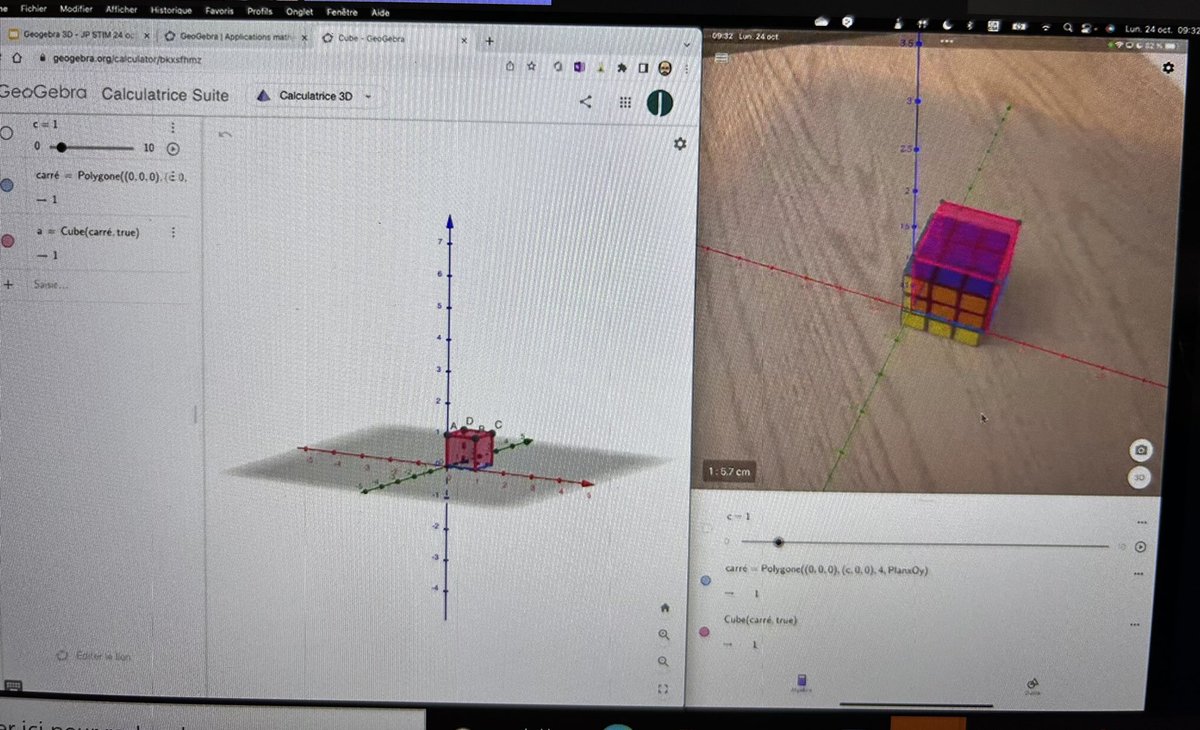Play animation of slider c in browser
Screen dimensions: 1200x730
click(173, 148)
